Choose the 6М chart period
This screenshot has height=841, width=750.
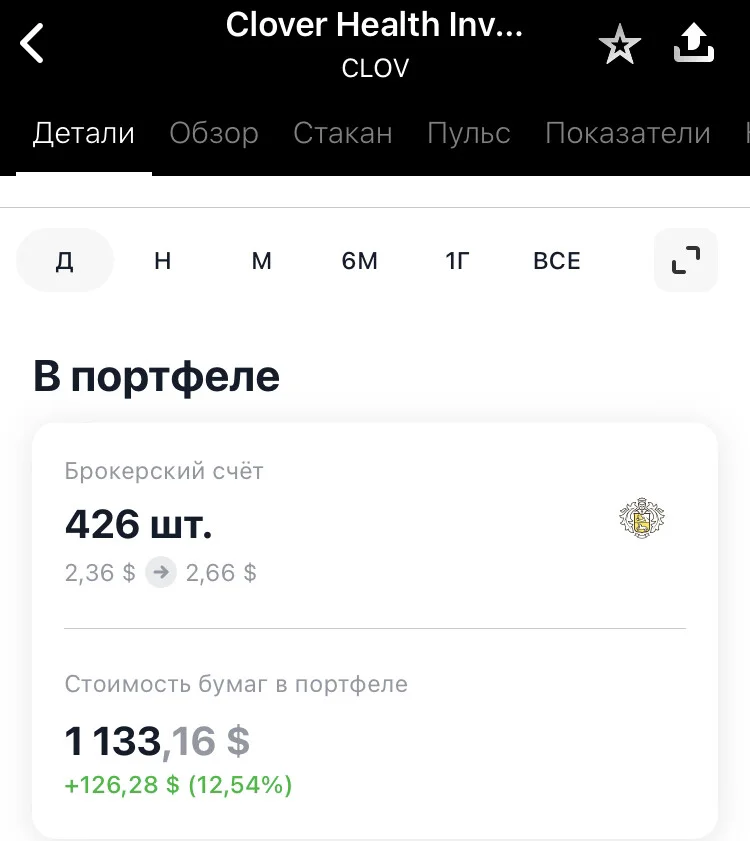pyautogui.click(x=360, y=261)
